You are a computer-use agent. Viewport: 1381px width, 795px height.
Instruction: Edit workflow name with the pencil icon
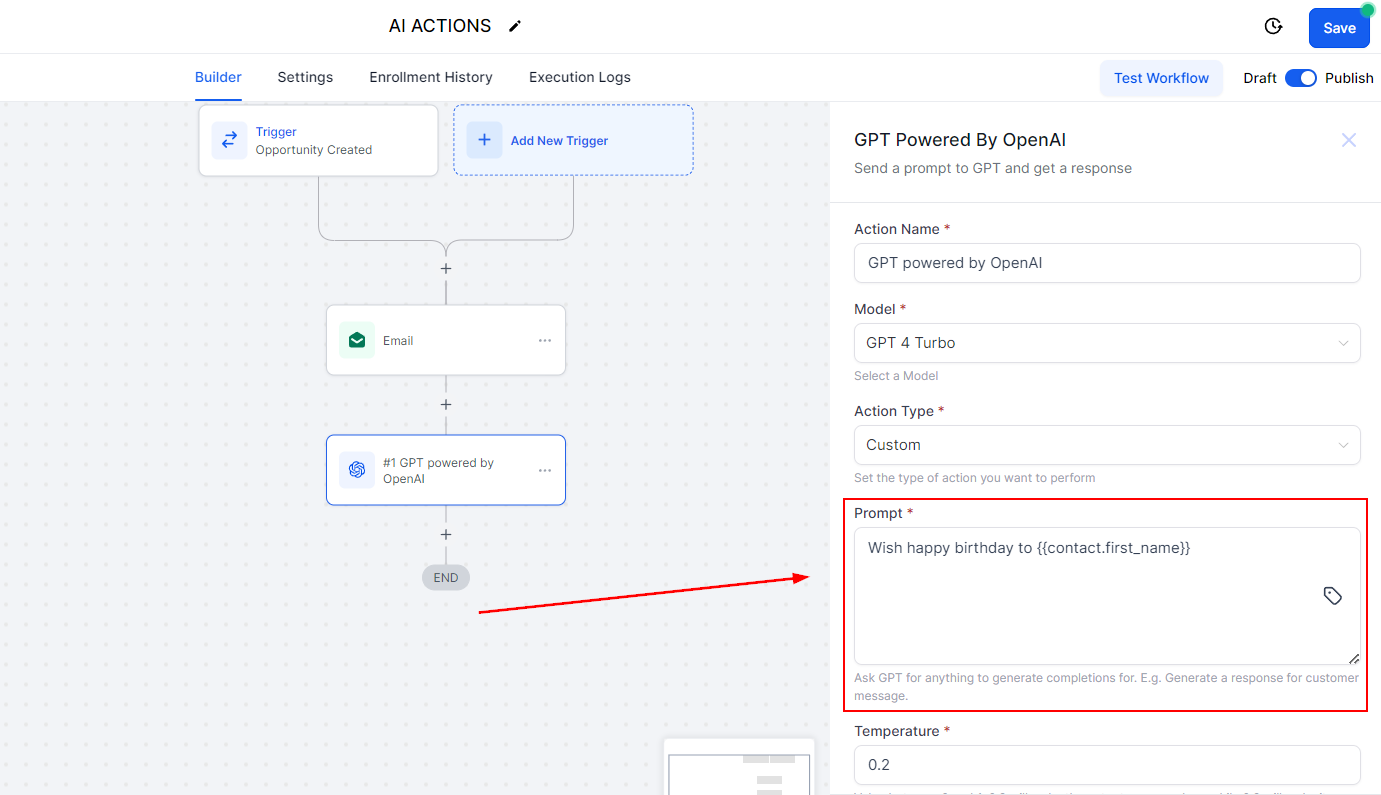[x=515, y=26]
